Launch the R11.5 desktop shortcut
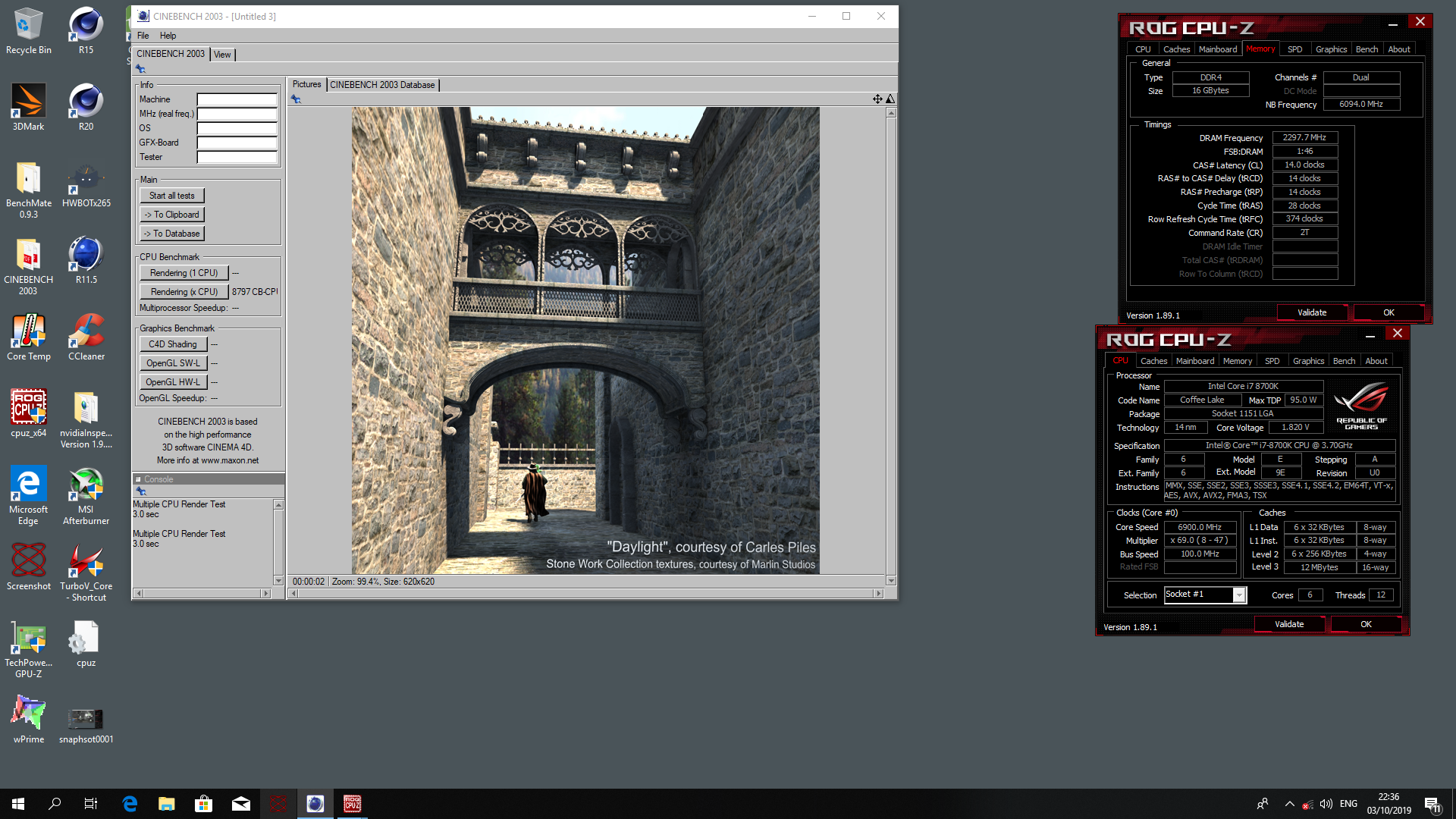Viewport: 1456px width, 819px height. click(86, 260)
